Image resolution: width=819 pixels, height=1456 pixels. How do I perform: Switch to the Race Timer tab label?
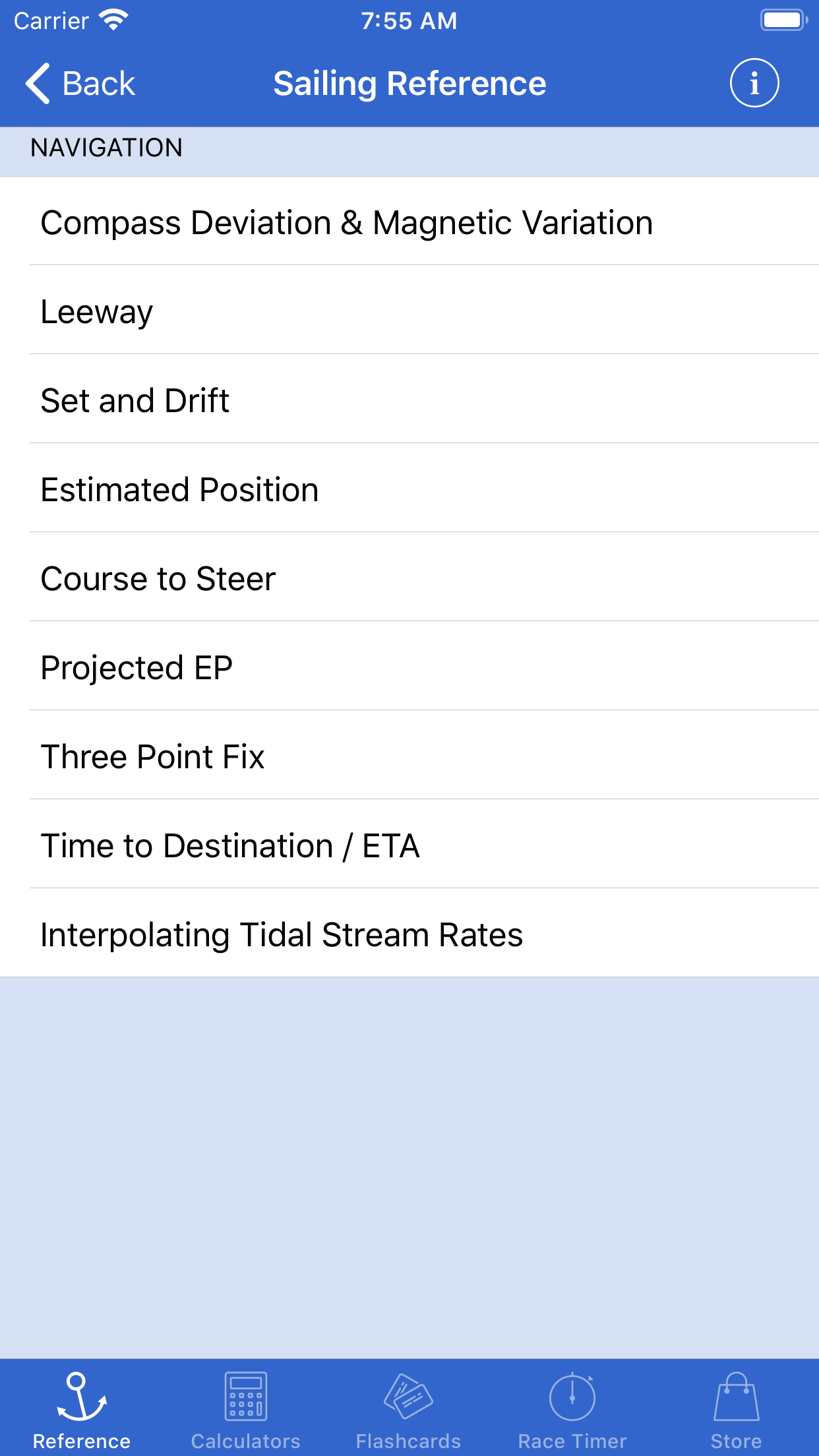click(572, 1441)
